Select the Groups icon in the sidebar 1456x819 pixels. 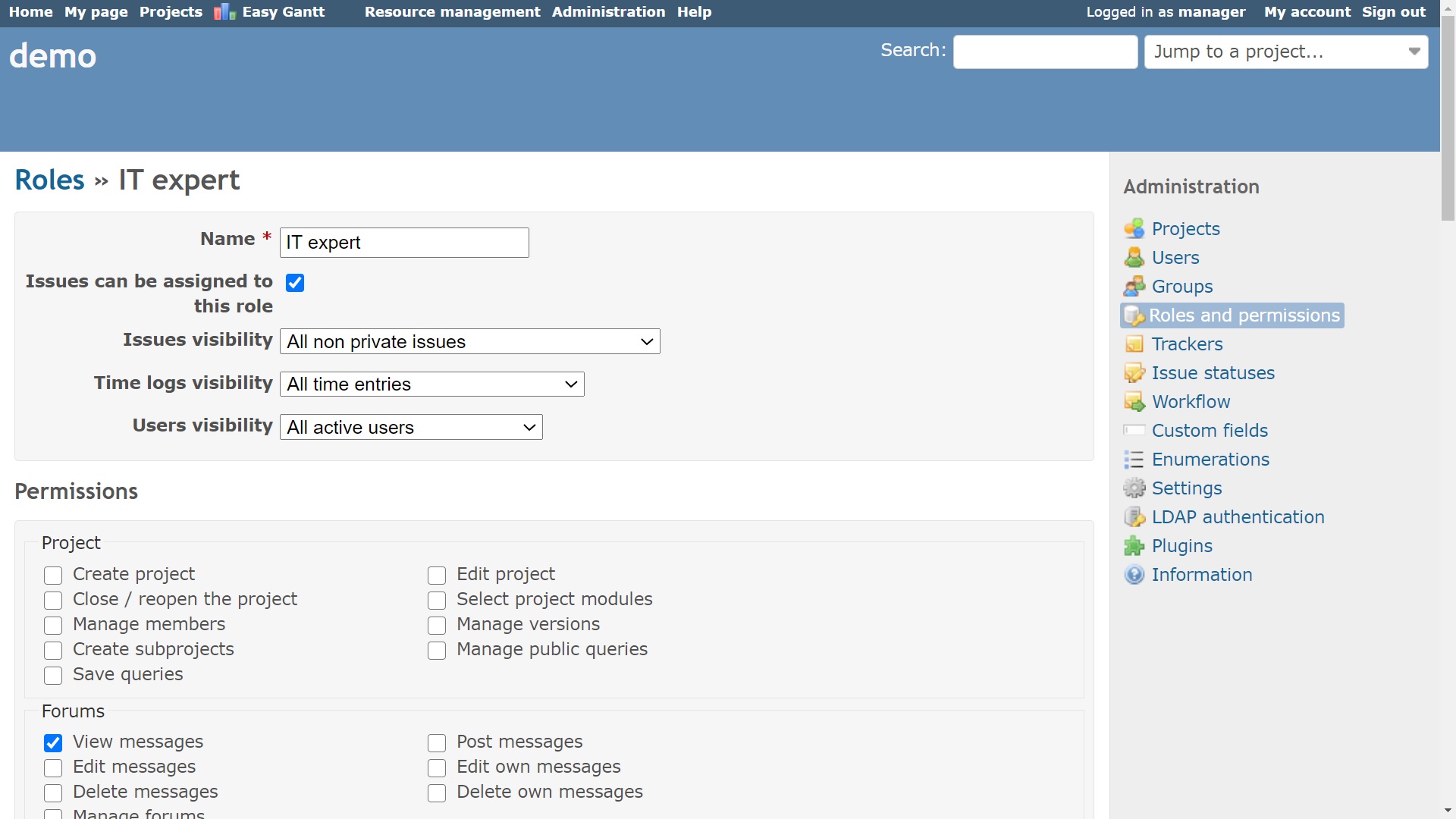pyautogui.click(x=1134, y=286)
